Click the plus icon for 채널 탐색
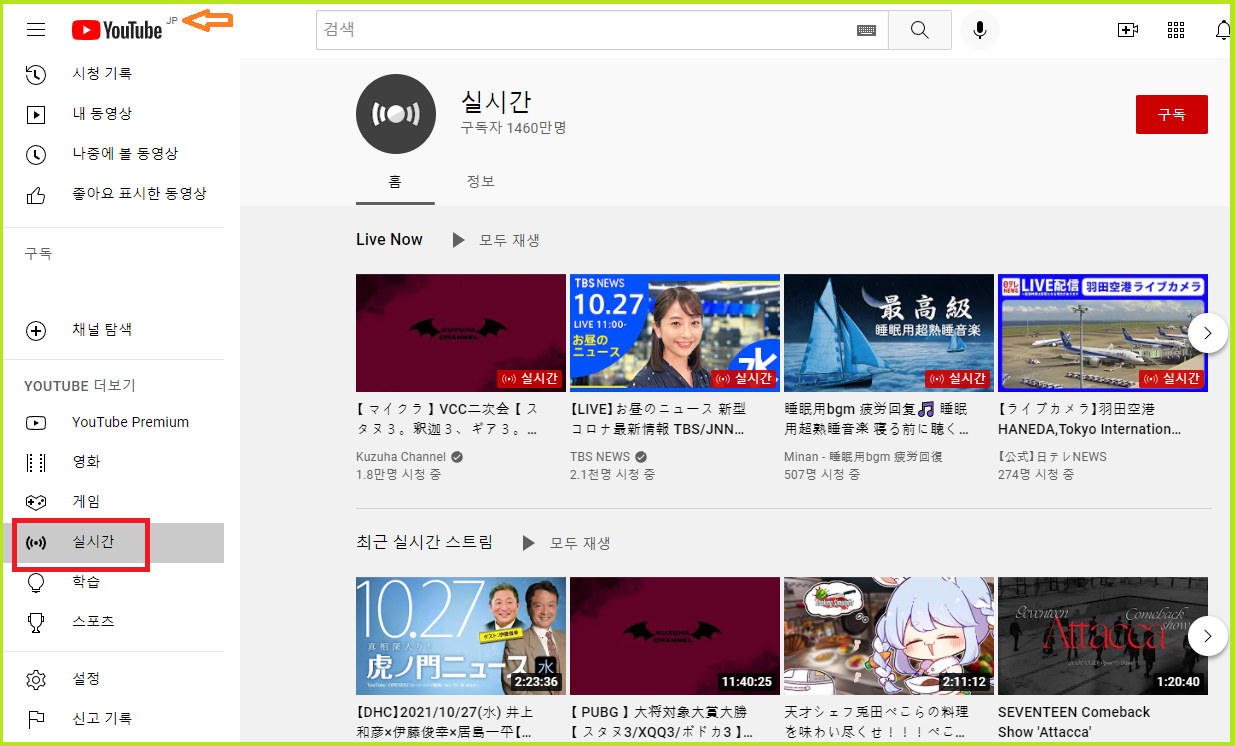This screenshot has width=1235, height=746. [36, 330]
